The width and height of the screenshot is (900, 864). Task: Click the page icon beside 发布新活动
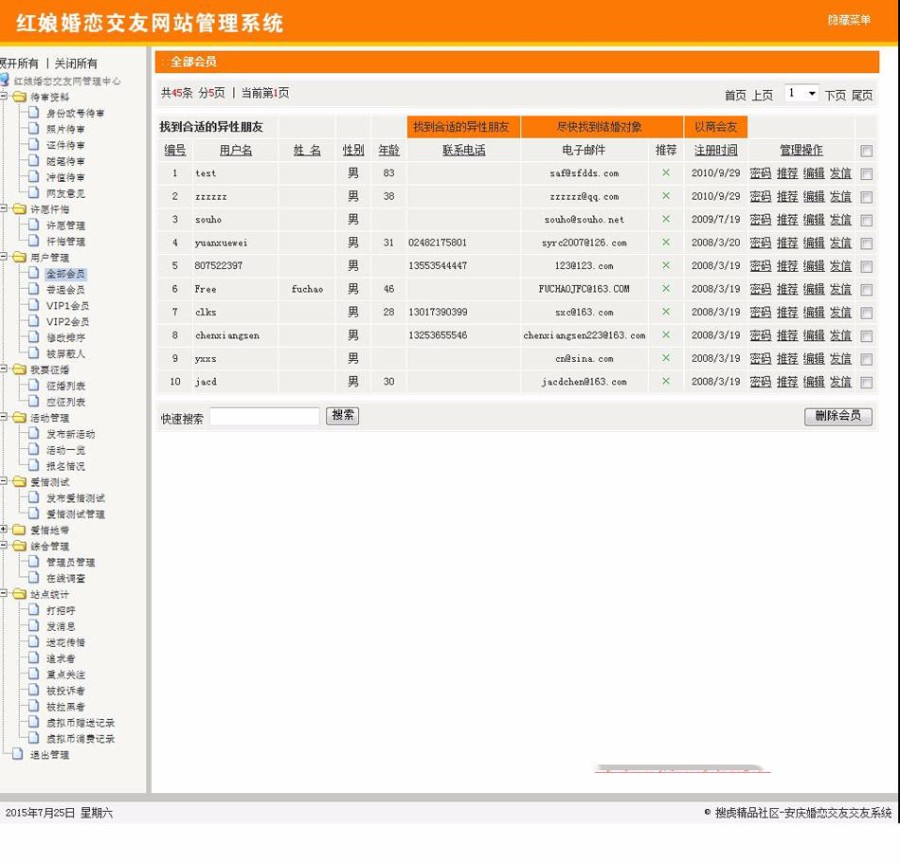pos(34,434)
